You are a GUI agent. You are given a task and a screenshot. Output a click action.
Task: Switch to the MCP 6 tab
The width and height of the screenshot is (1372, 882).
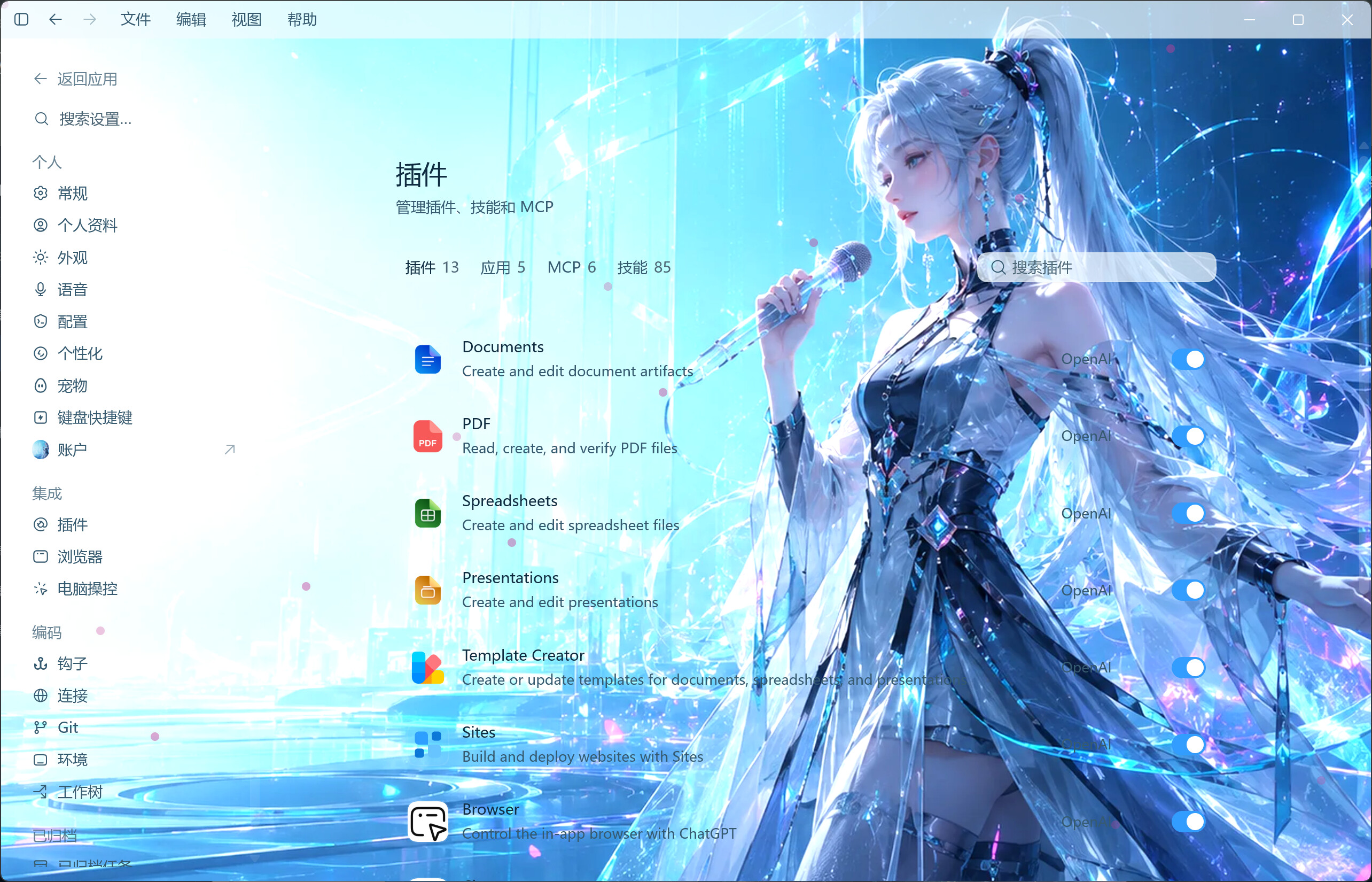pyautogui.click(x=572, y=267)
